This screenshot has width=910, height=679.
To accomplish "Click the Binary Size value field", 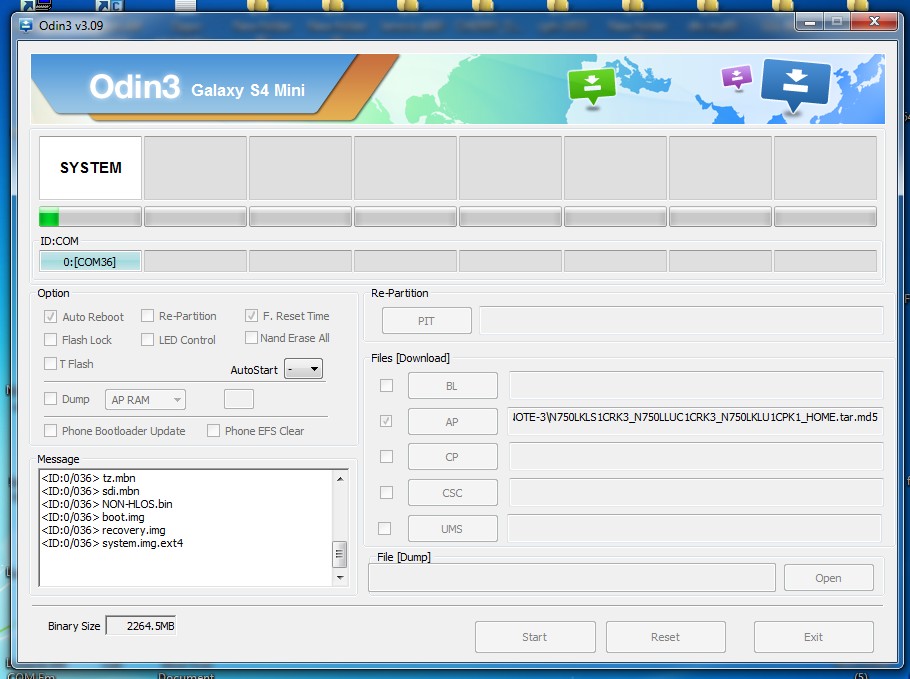I will [x=141, y=626].
